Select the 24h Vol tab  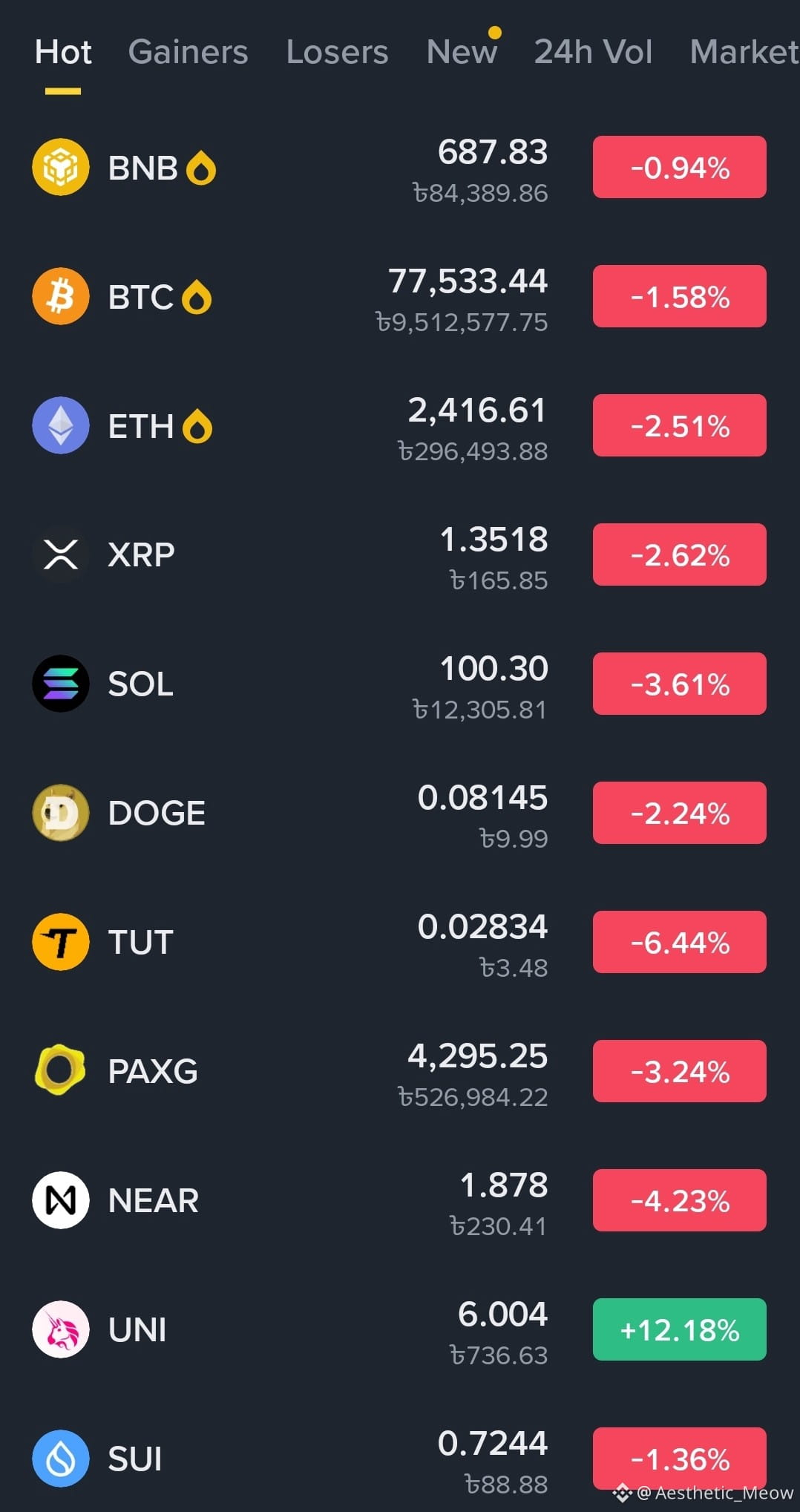pos(593,52)
